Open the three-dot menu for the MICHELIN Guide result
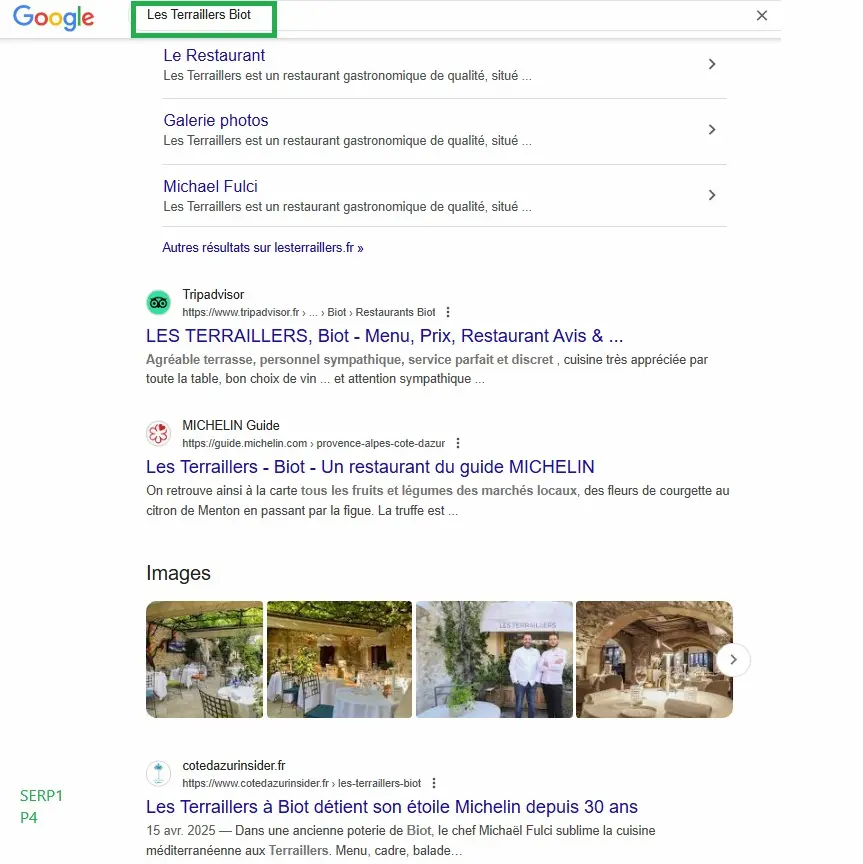 coord(458,443)
